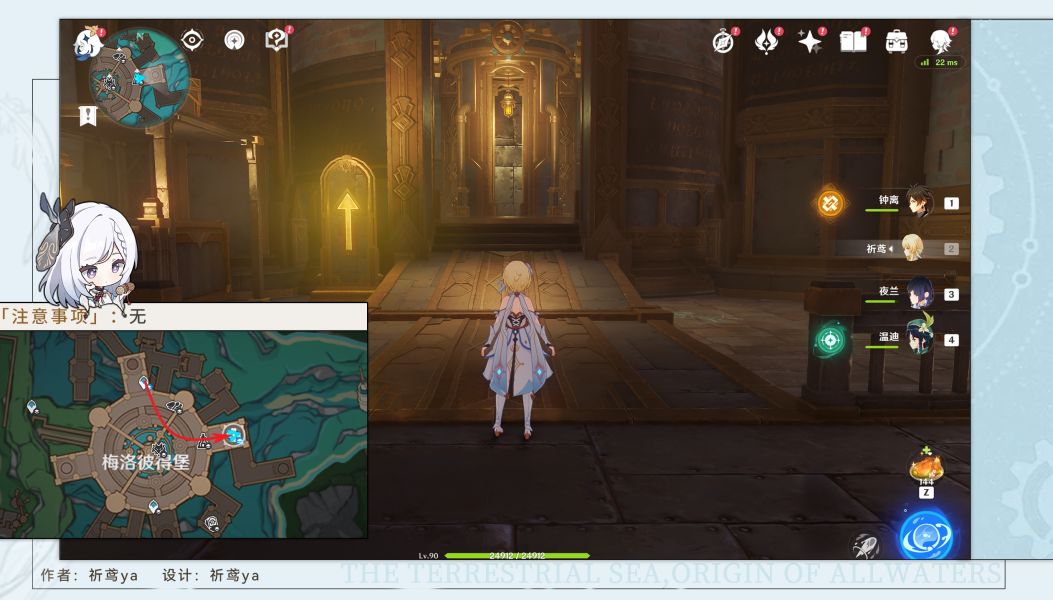Click the glowing golden arrow sign
This screenshot has width=1053, height=600.
pos(347,220)
